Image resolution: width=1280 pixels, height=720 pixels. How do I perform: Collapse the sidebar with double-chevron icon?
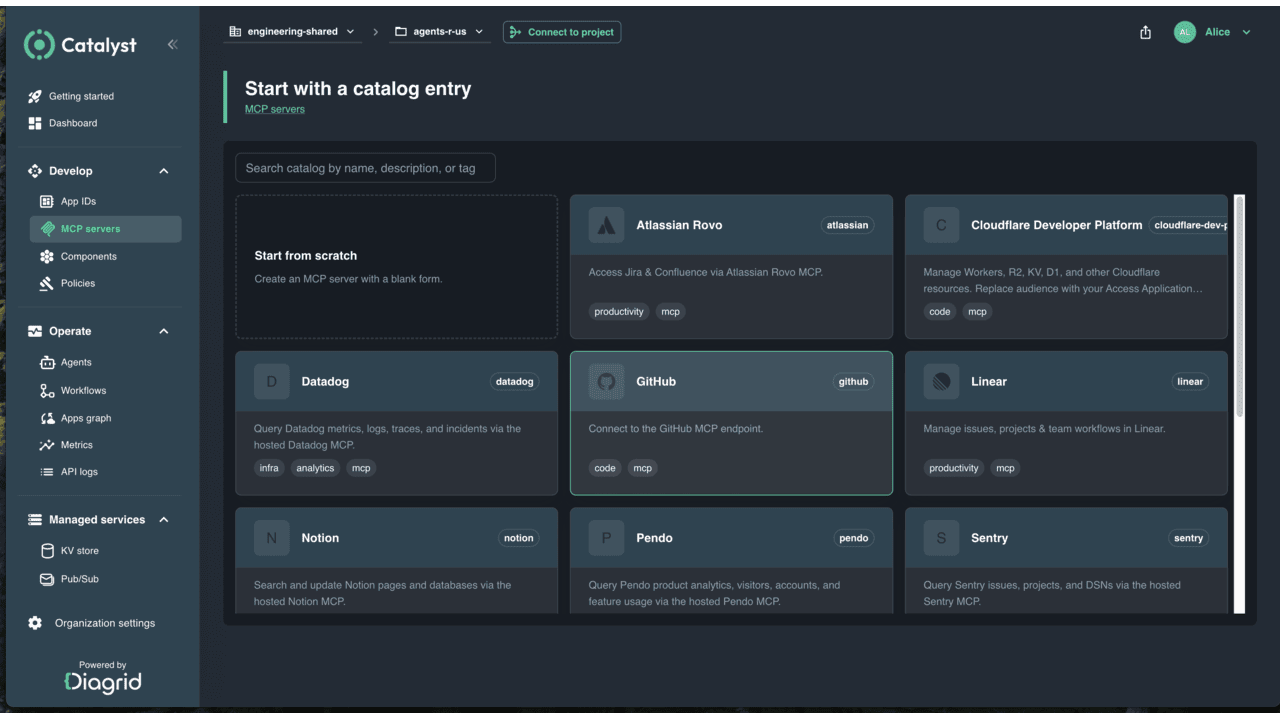172,44
